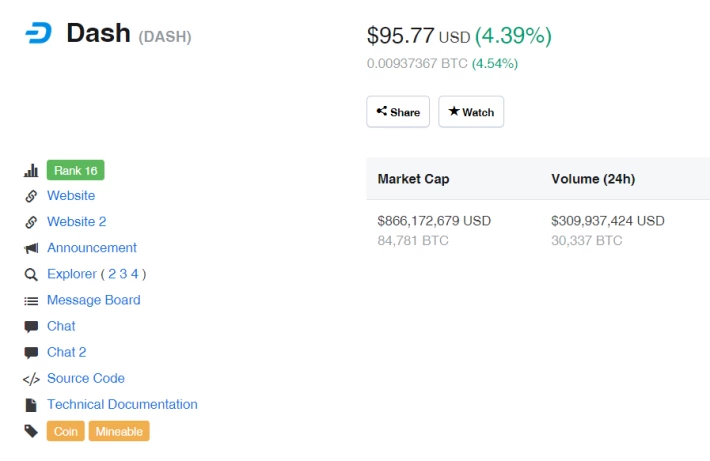Click the code brackets Source Code icon
This screenshot has height=461, width=710.
pyautogui.click(x=31, y=379)
